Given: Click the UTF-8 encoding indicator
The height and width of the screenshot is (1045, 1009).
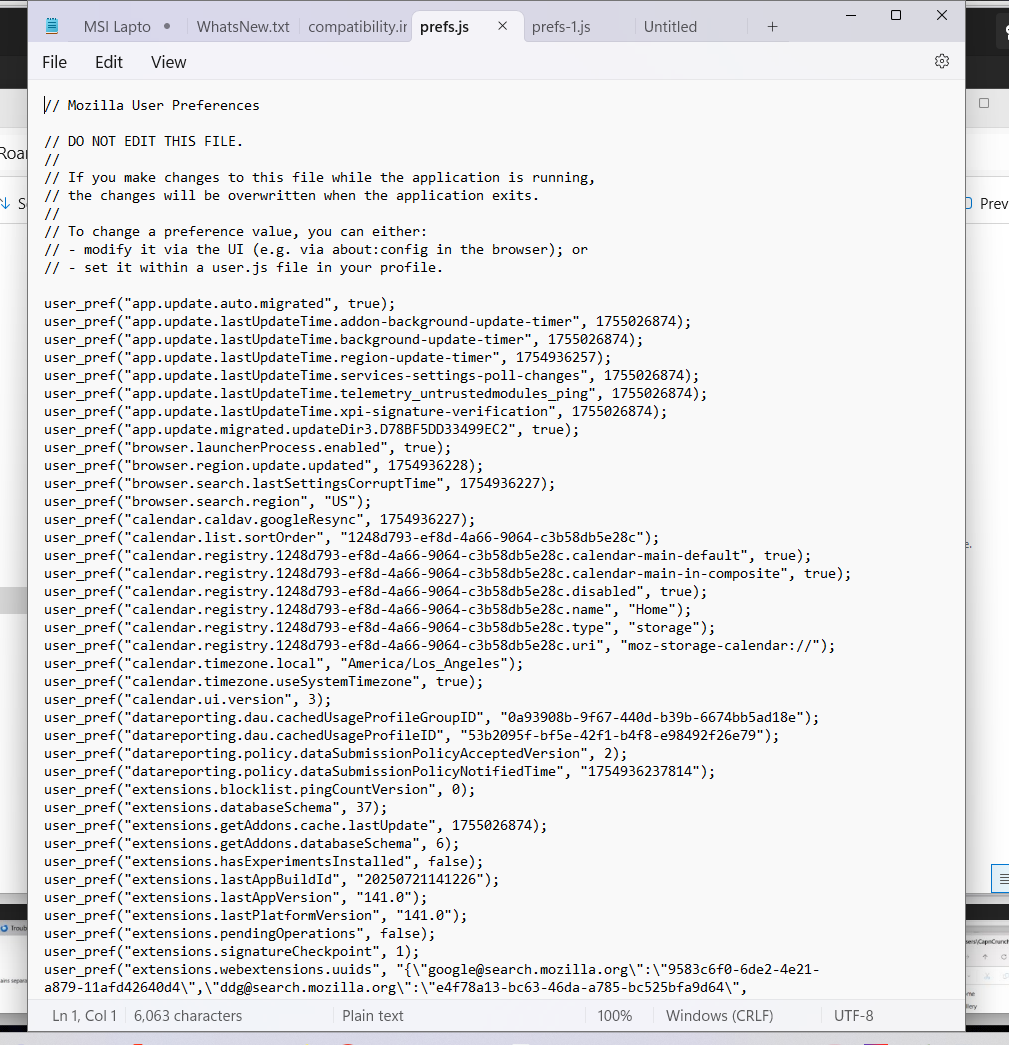Looking at the screenshot, I should [x=854, y=1016].
